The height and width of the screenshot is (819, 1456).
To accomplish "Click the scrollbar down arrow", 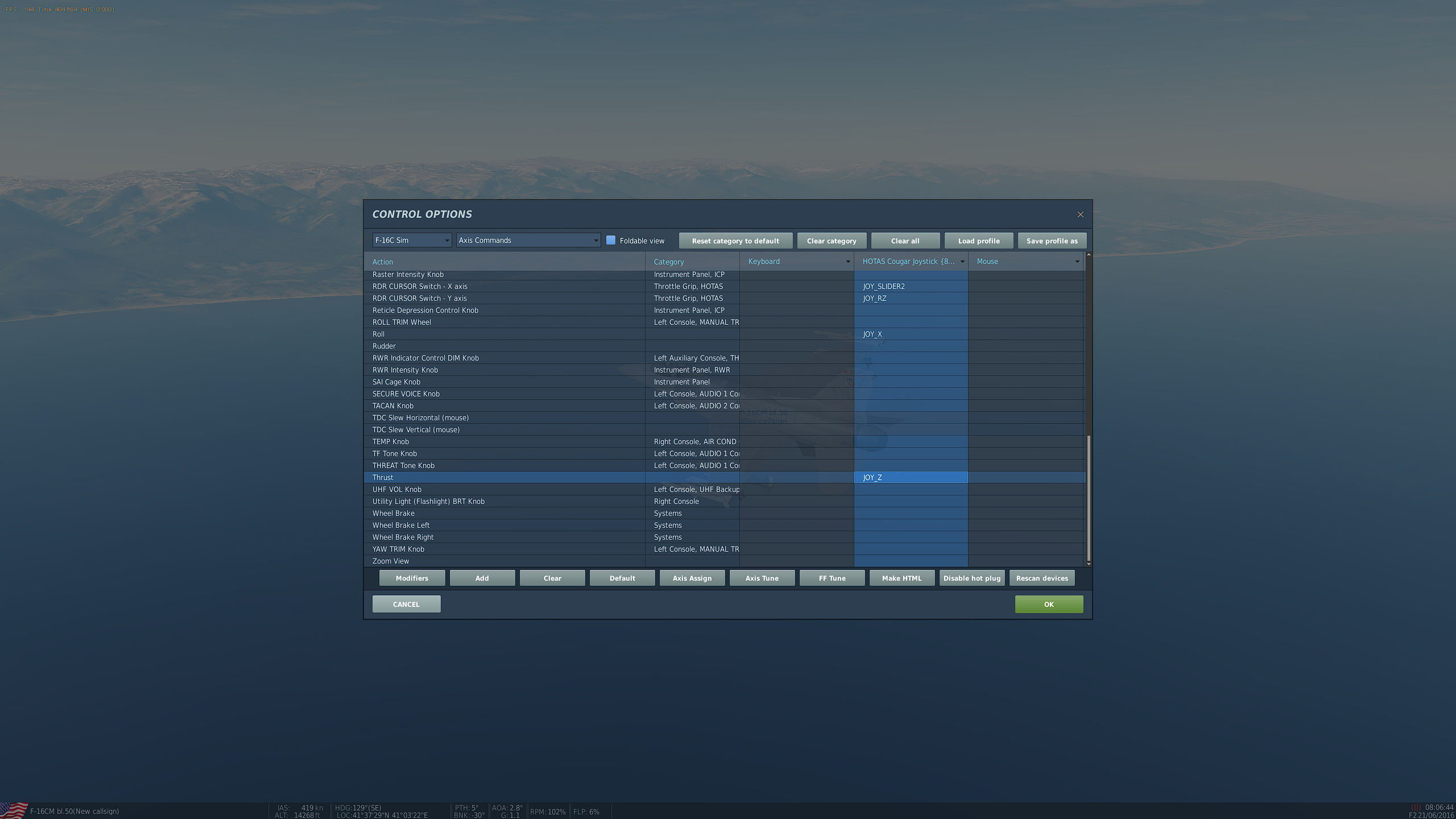I will (1089, 564).
